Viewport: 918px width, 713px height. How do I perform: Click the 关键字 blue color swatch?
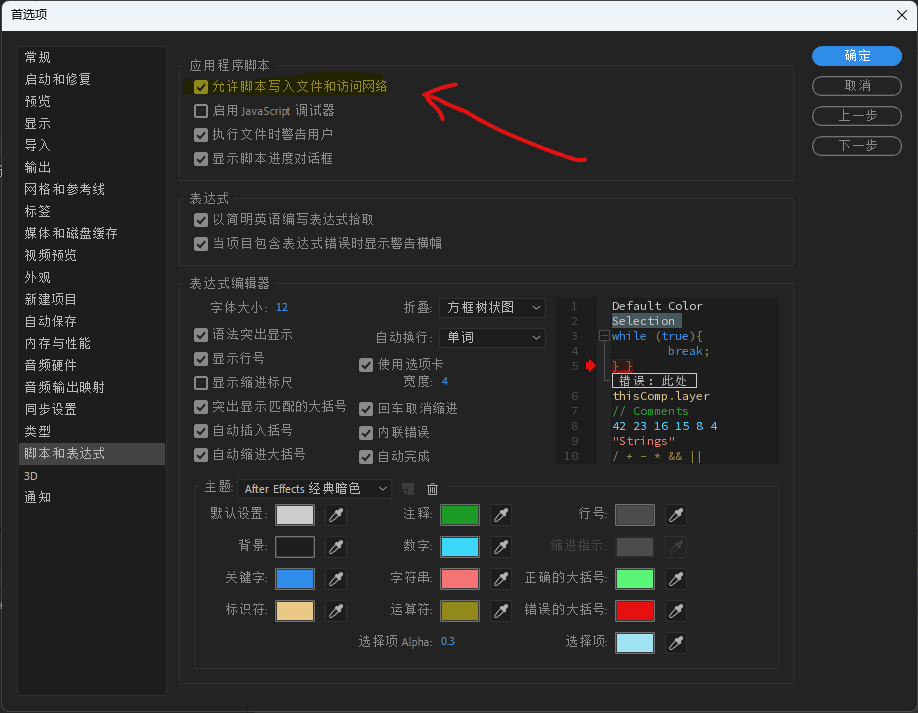pyautogui.click(x=294, y=578)
